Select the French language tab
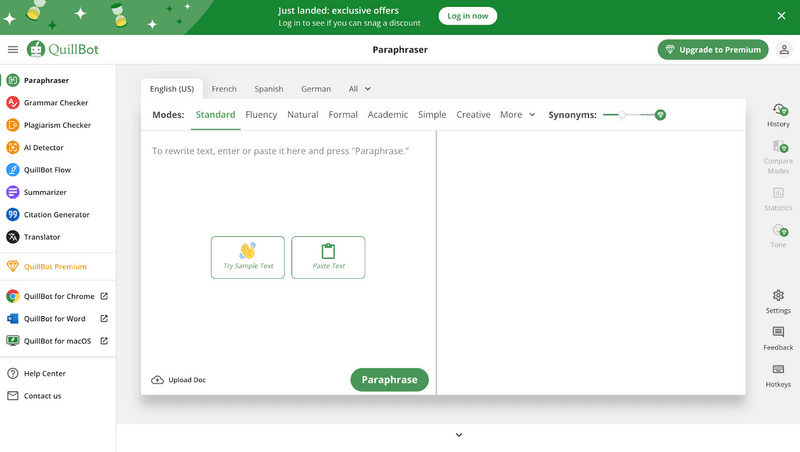 pyautogui.click(x=224, y=89)
